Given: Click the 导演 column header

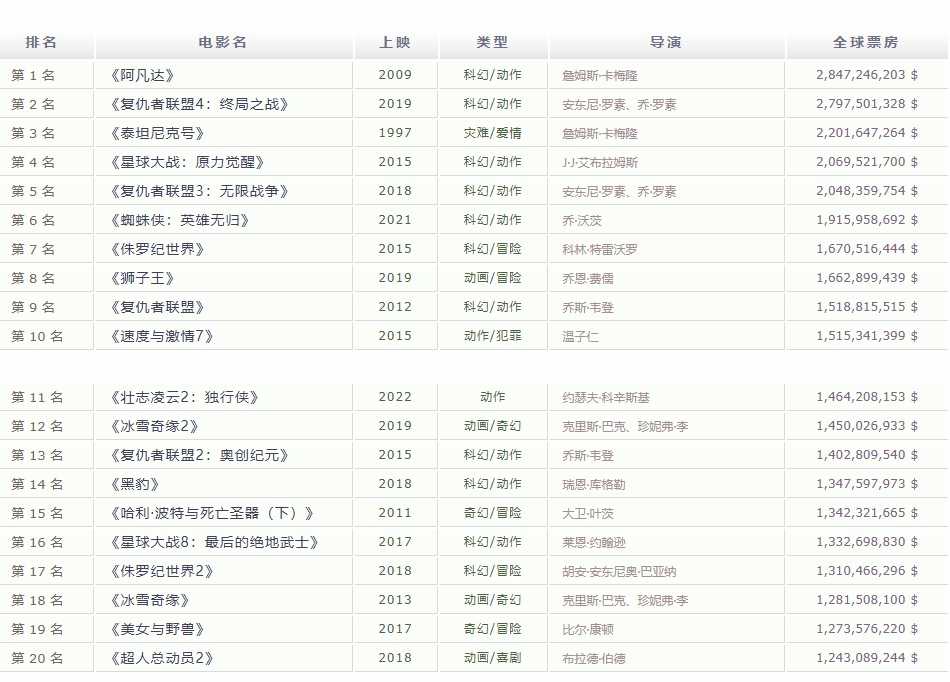Looking at the screenshot, I should click(x=666, y=42).
